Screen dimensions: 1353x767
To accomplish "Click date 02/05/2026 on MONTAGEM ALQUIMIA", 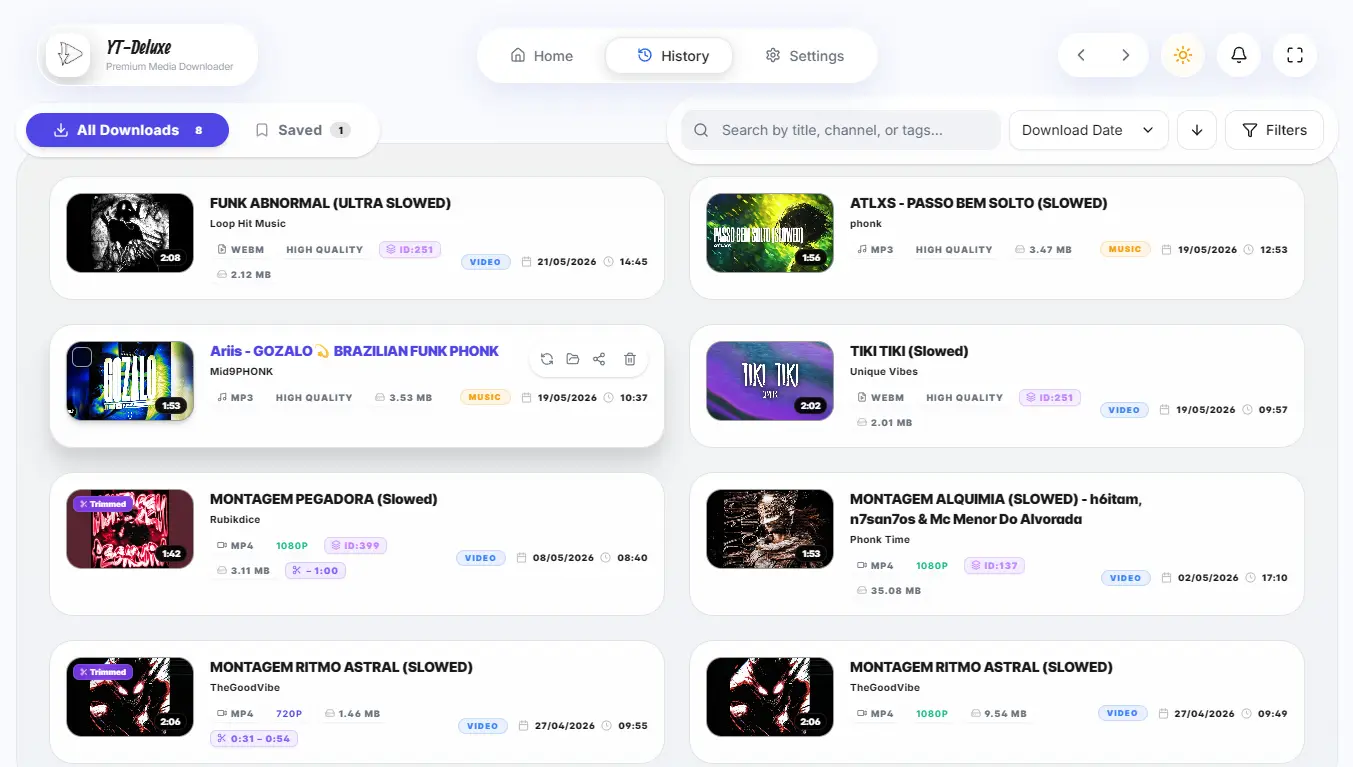I will pyautogui.click(x=1208, y=578).
